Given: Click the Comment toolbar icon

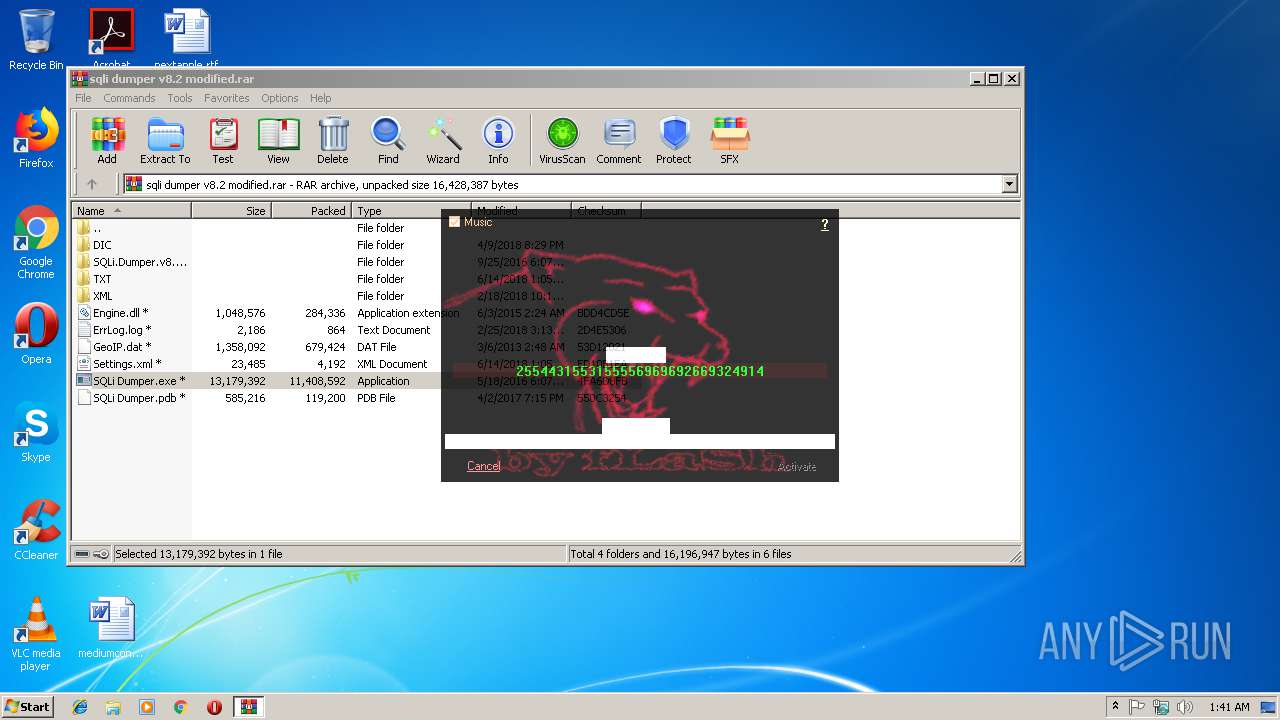Looking at the screenshot, I should 619,141.
